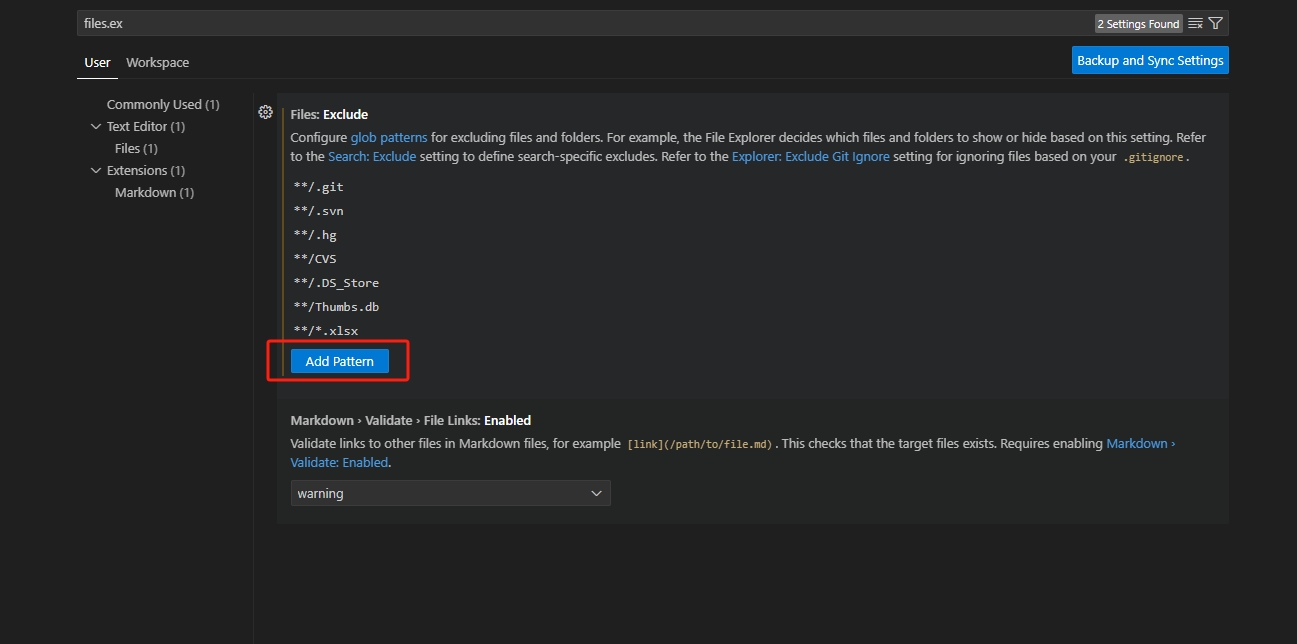Open the filter settings funnel icon
Screen dimensions: 1297x644
click(1215, 23)
